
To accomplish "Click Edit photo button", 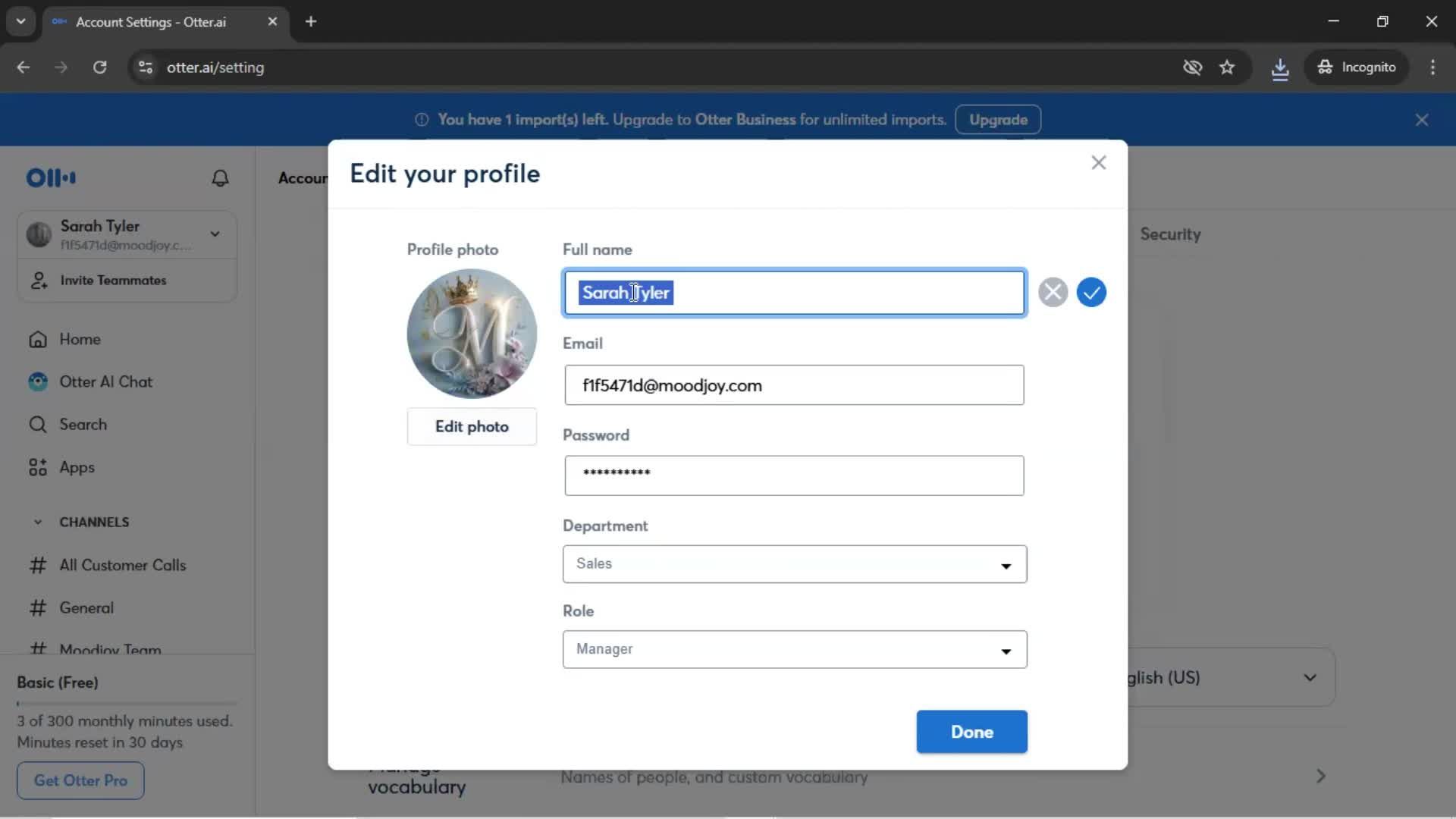I will tap(472, 426).
